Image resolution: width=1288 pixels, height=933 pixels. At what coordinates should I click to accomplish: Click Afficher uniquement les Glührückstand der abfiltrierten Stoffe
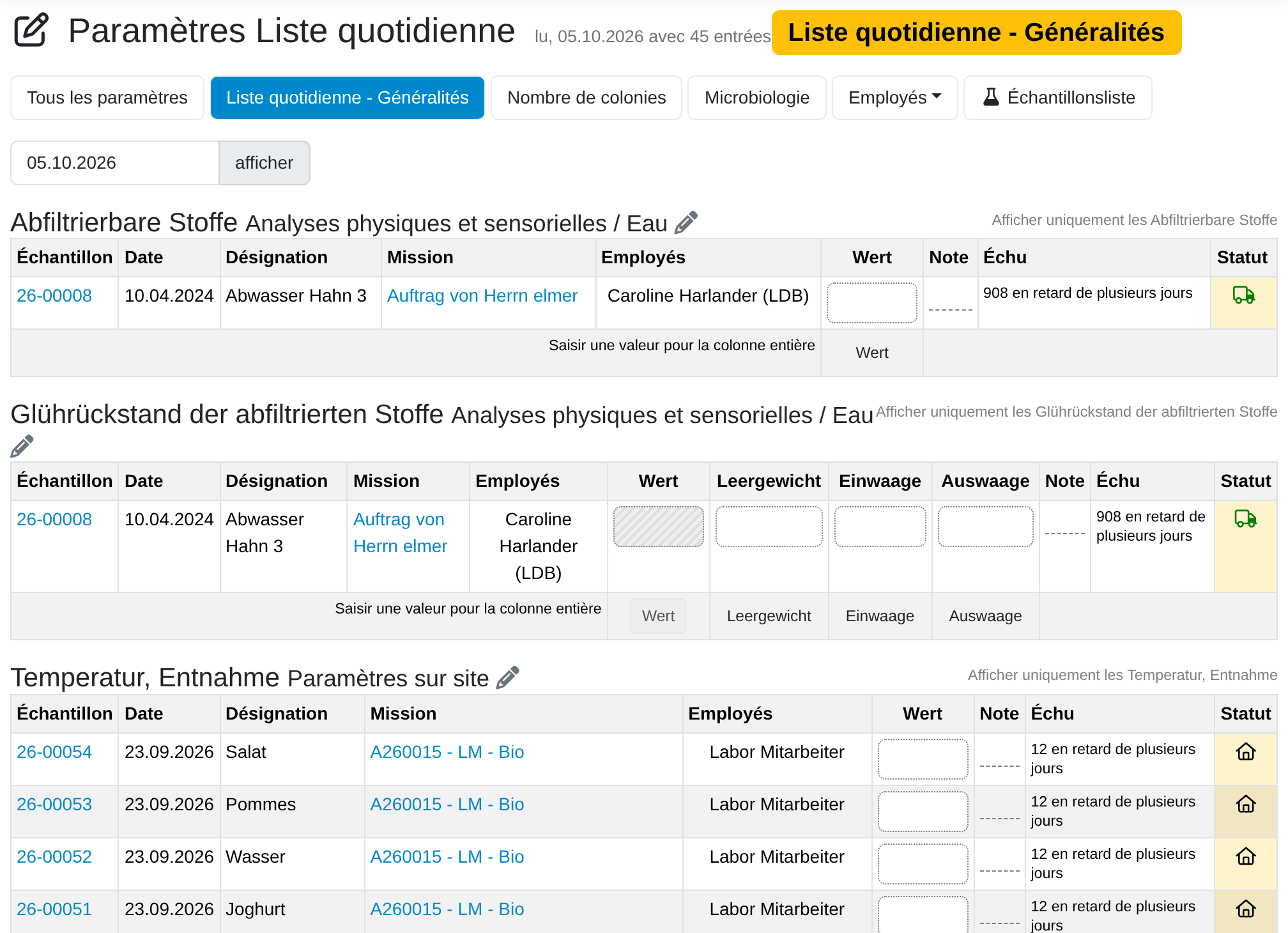tap(1077, 412)
